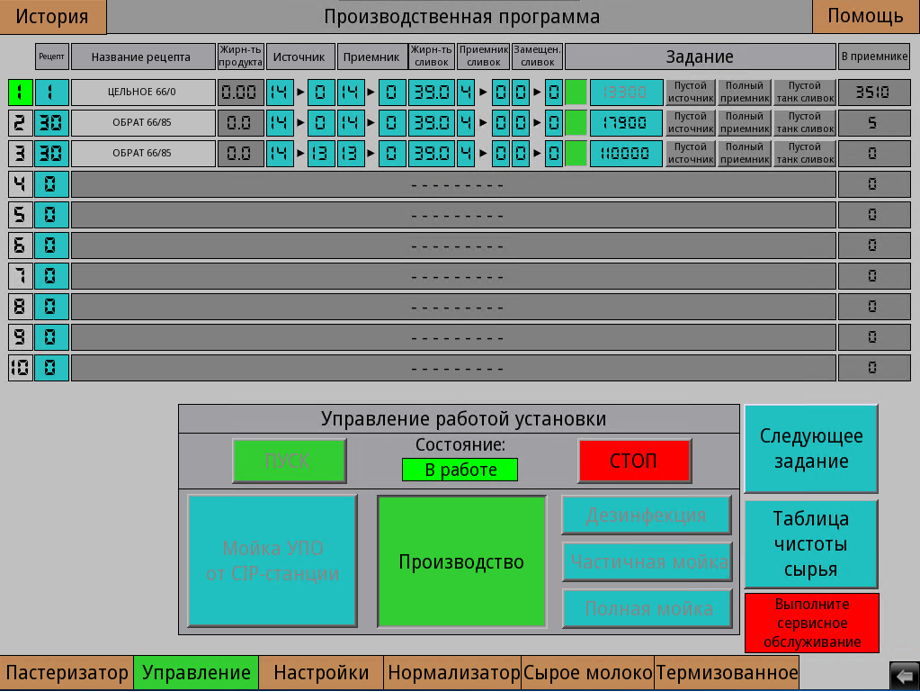Screen dimensions: 920x692
Task: Click the Помощь button
Action: tap(865, 16)
